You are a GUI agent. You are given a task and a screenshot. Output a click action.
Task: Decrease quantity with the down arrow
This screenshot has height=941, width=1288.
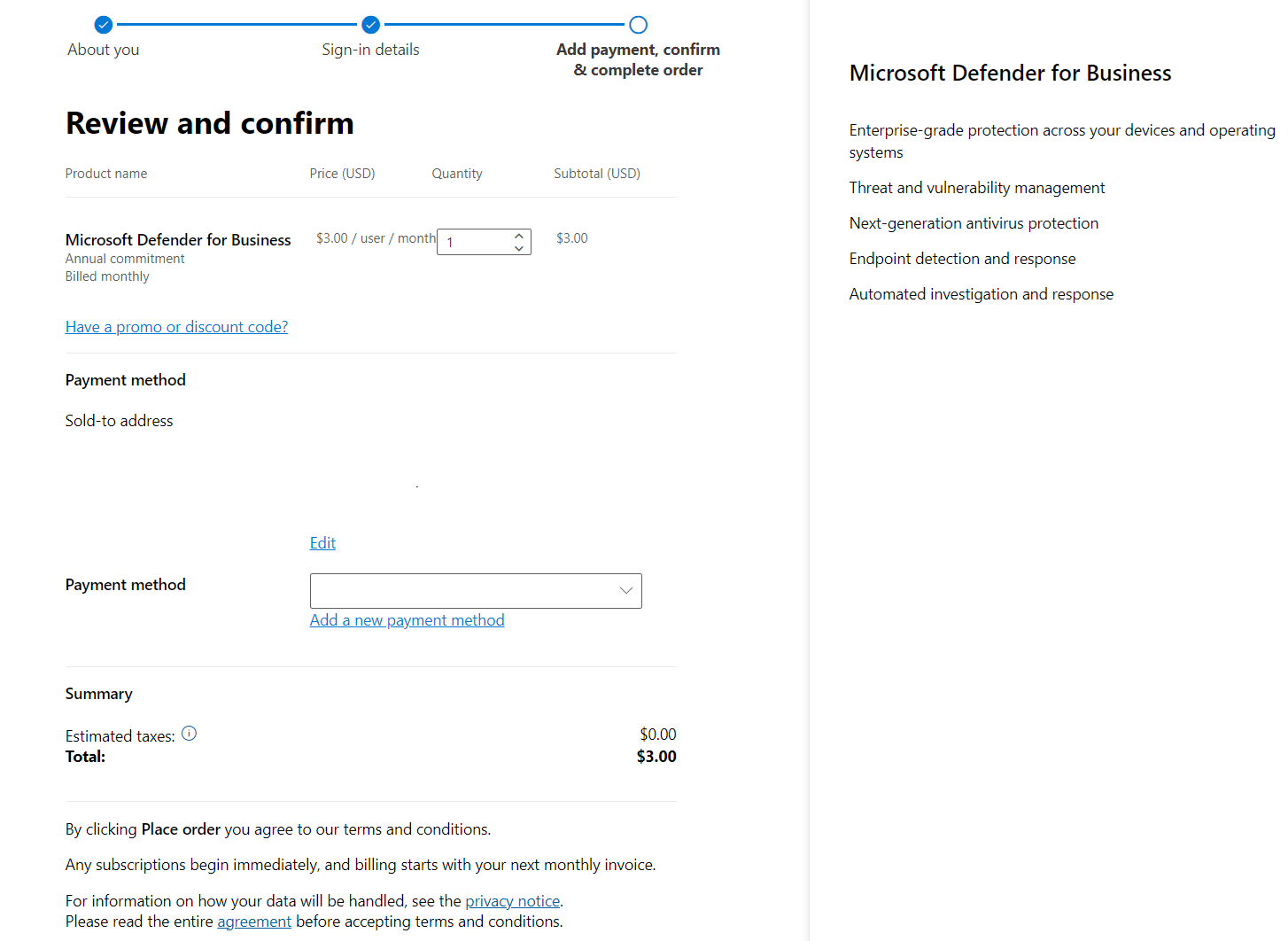pyautogui.click(x=519, y=249)
